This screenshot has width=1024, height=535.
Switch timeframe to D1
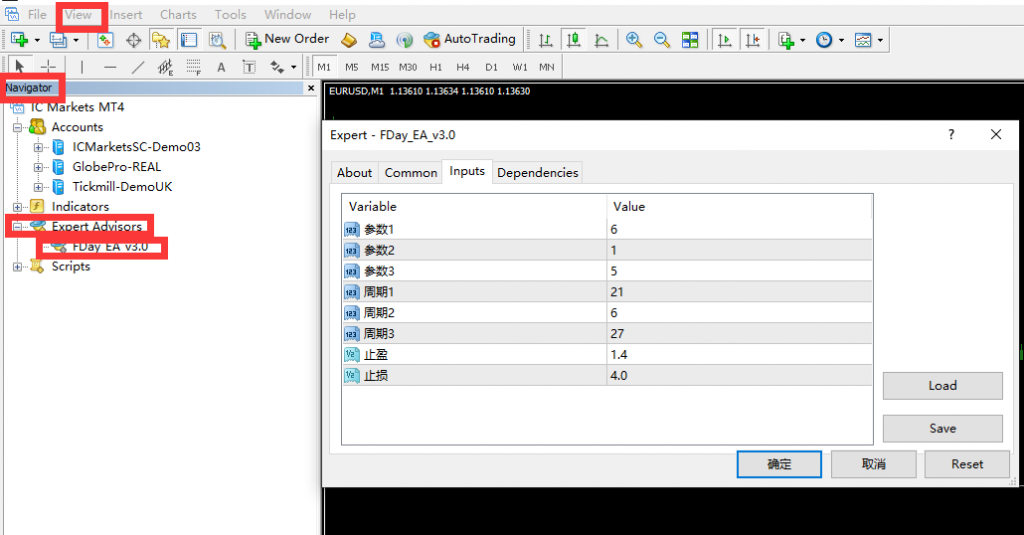point(491,67)
